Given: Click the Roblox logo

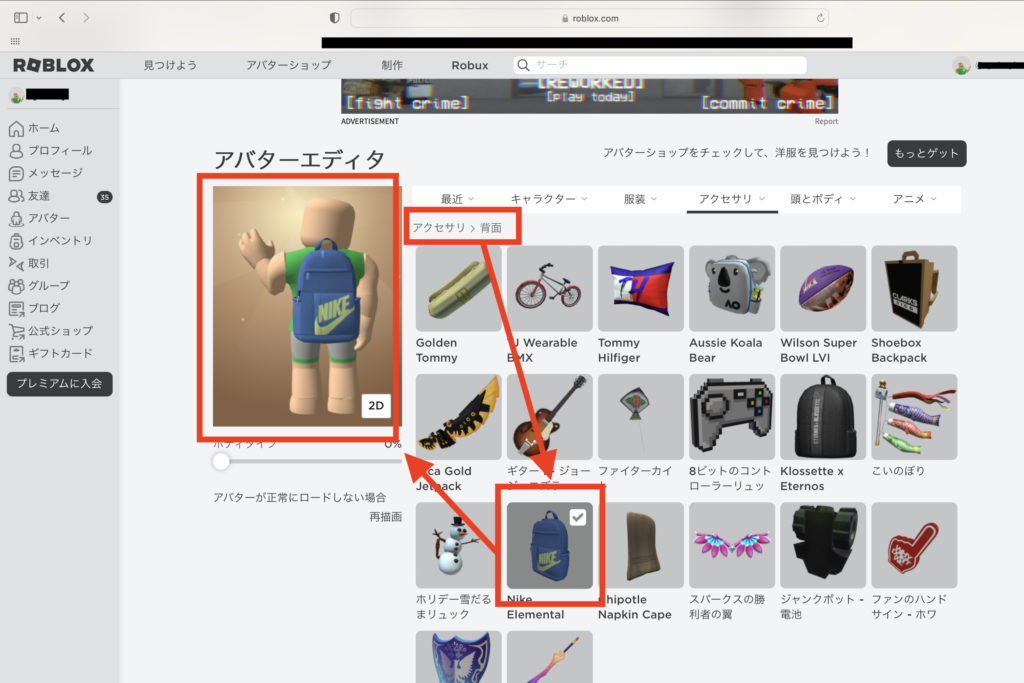Looking at the screenshot, I should coord(54,65).
